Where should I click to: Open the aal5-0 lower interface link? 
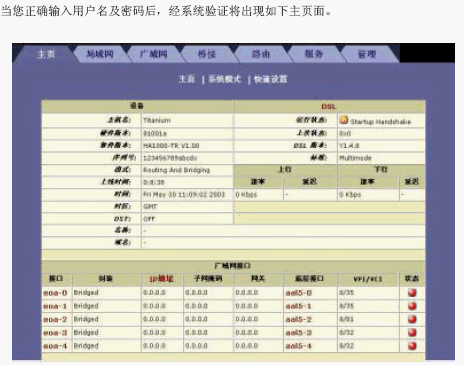[x=299, y=293]
